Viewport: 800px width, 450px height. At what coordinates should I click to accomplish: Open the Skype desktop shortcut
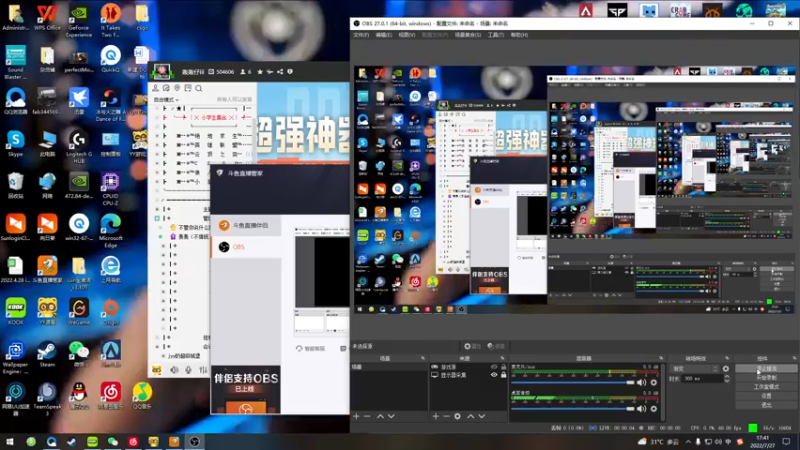click(15, 143)
